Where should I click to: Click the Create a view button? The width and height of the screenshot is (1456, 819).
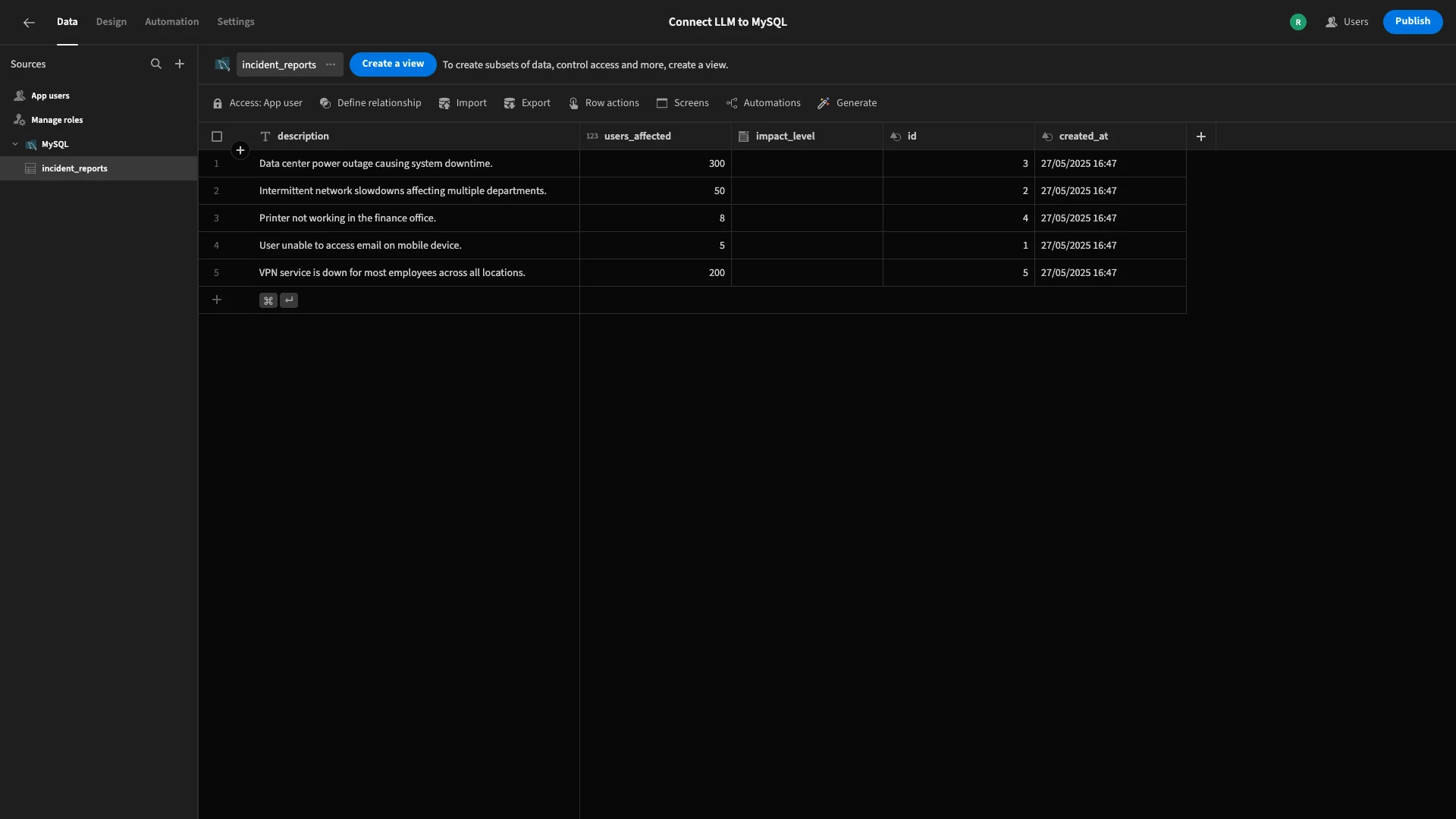tap(393, 64)
